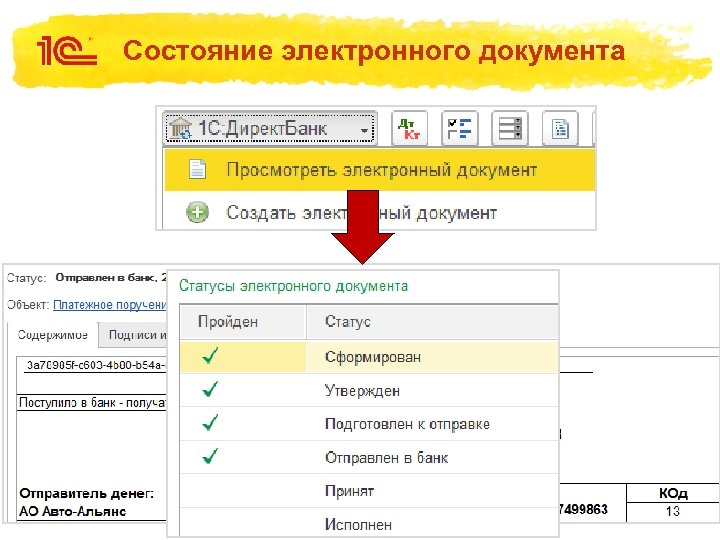Switch to the Содержимое tab

(53, 335)
